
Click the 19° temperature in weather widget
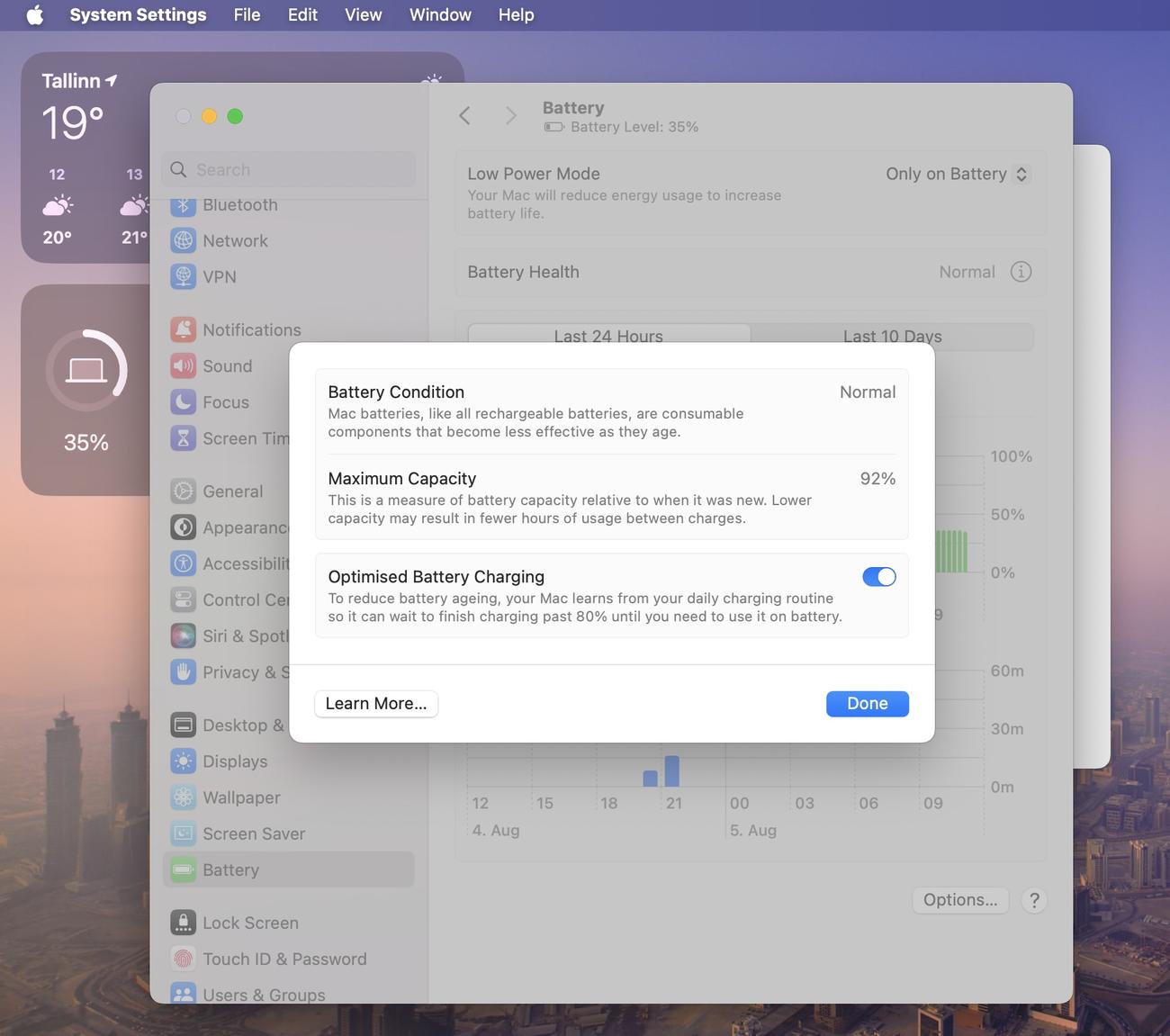point(73,123)
